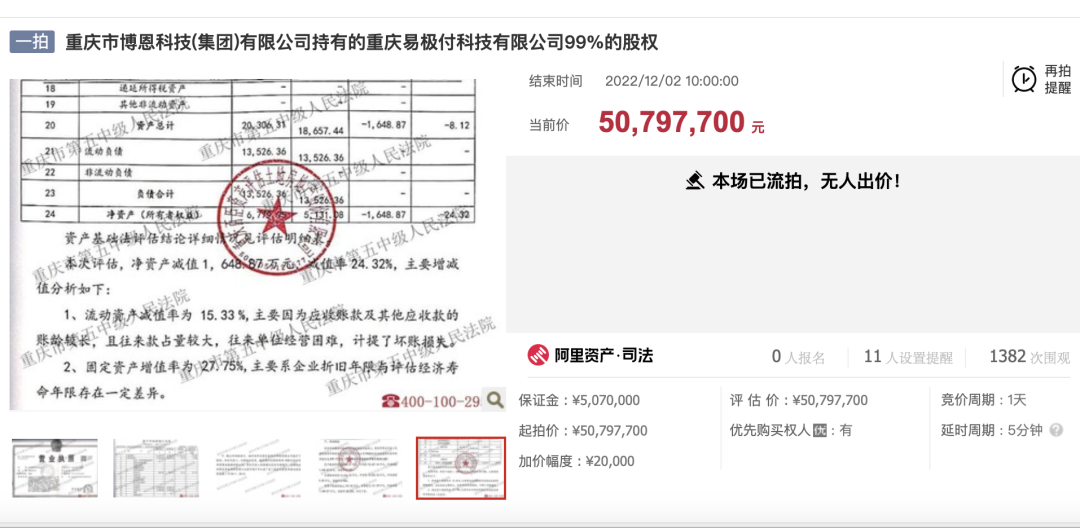Click the alarm clock re-auction reminder icon
This screenshot has width=1080, height=528.
pyautogui.click(x=1024, y=79)
